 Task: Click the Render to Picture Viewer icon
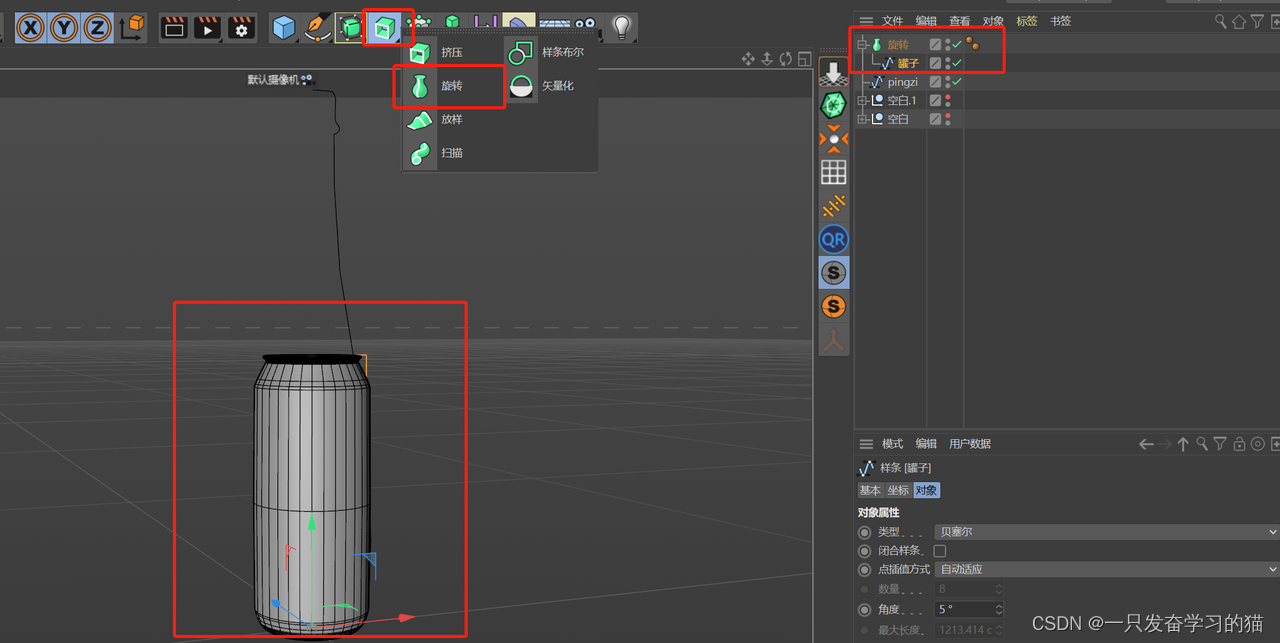click(206, 27)
